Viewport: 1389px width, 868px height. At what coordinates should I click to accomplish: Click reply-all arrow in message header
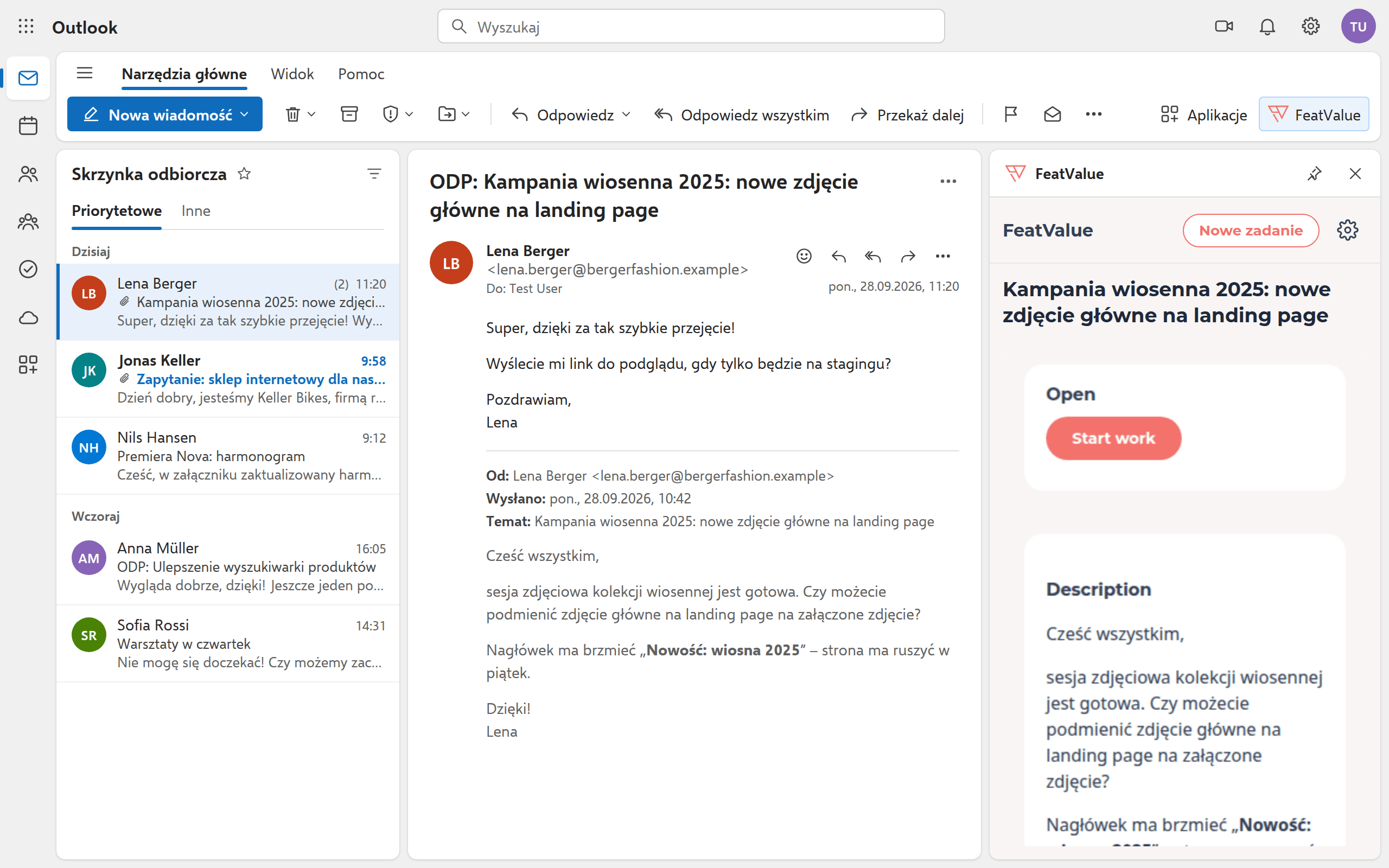[x=873, y=256]
